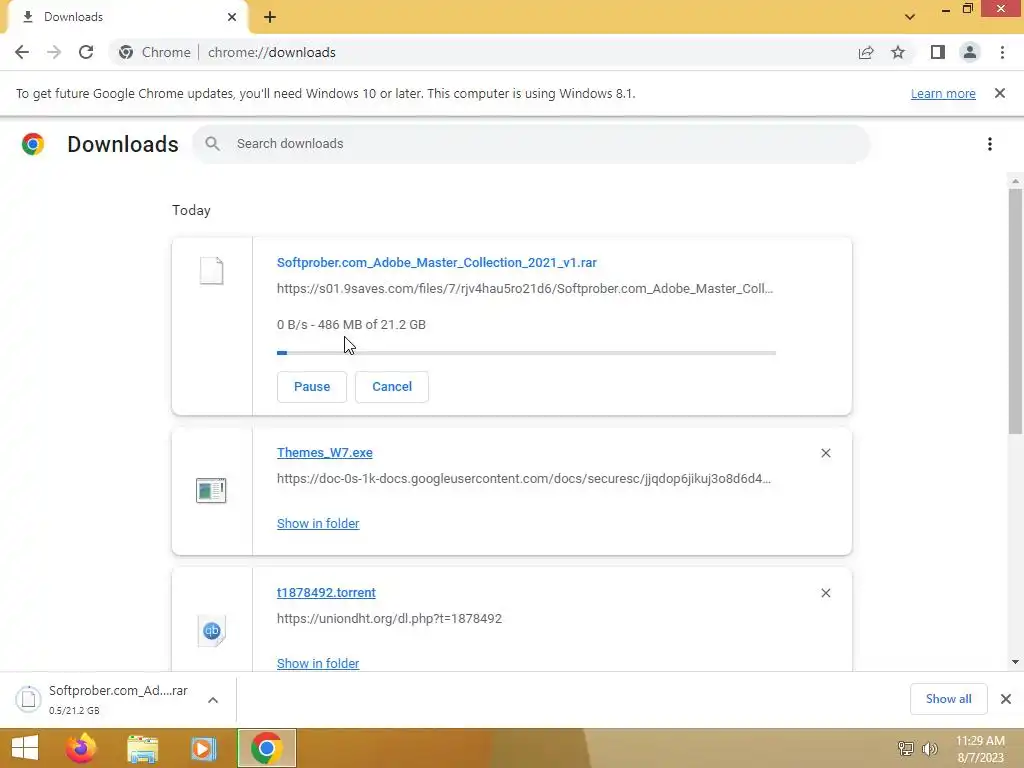Screen dimensions: 1024x768
Task: Click the rar file icon in first card
Action: 212,270
